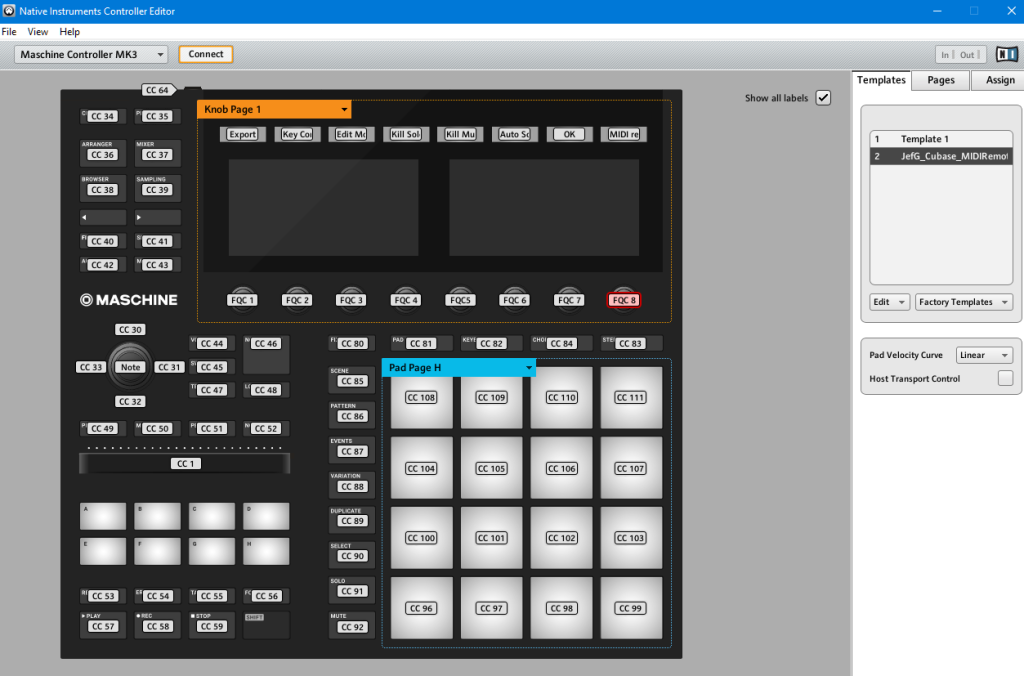
Task: Select pad CC 96
Action: tap(421, 607)
